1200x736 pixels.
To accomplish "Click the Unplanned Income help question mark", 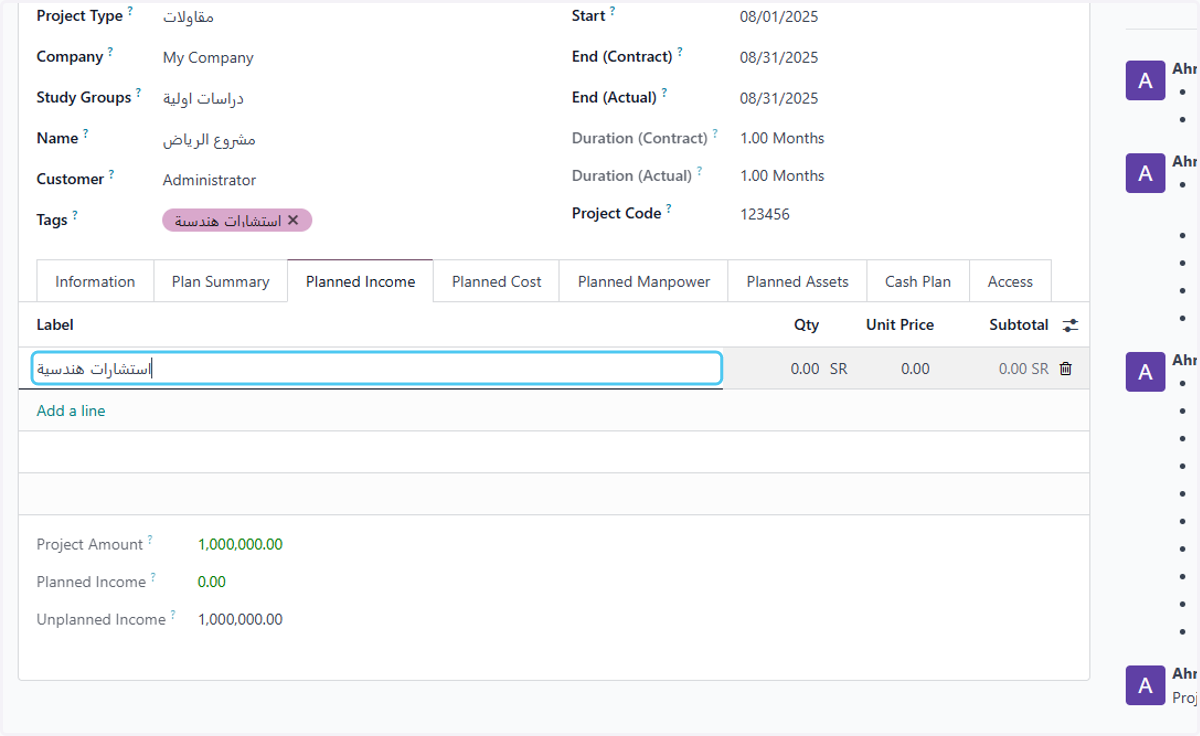I will click(173, 615).
